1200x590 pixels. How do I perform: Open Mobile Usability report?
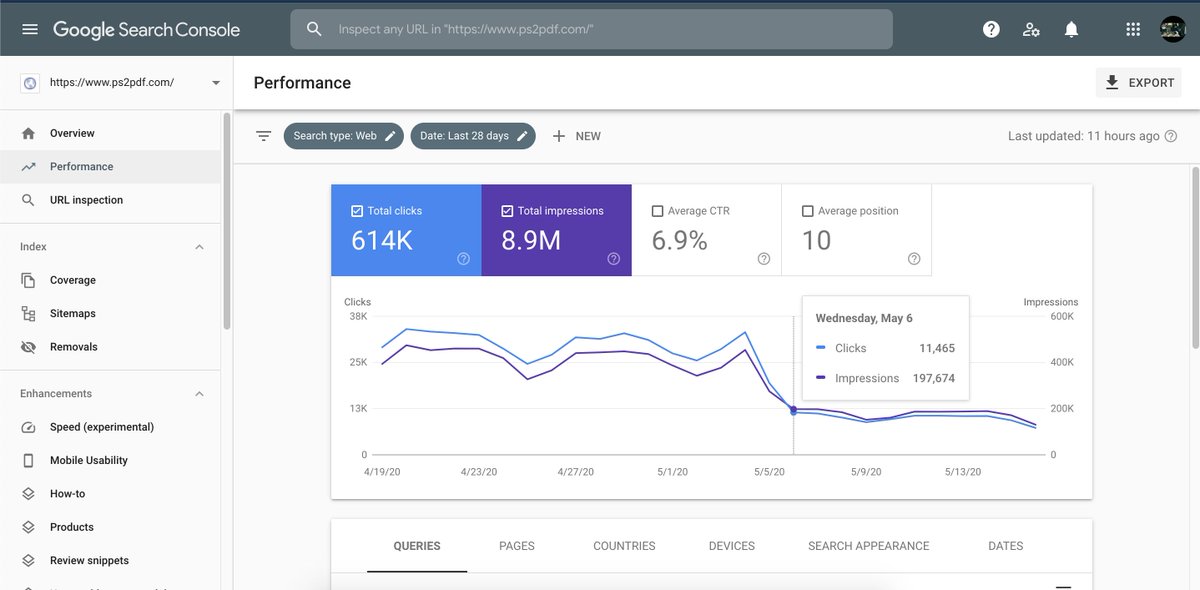(110, 460)
